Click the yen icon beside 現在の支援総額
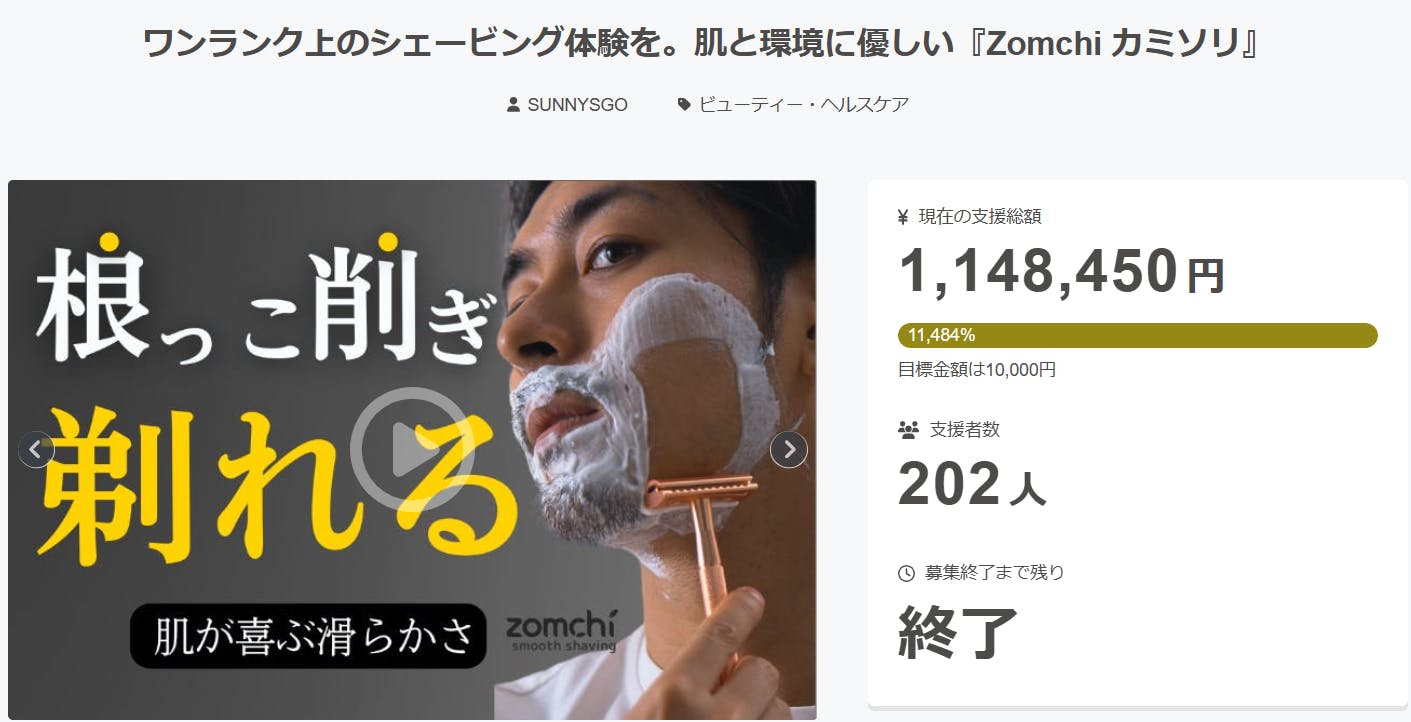 pos(903,216)
